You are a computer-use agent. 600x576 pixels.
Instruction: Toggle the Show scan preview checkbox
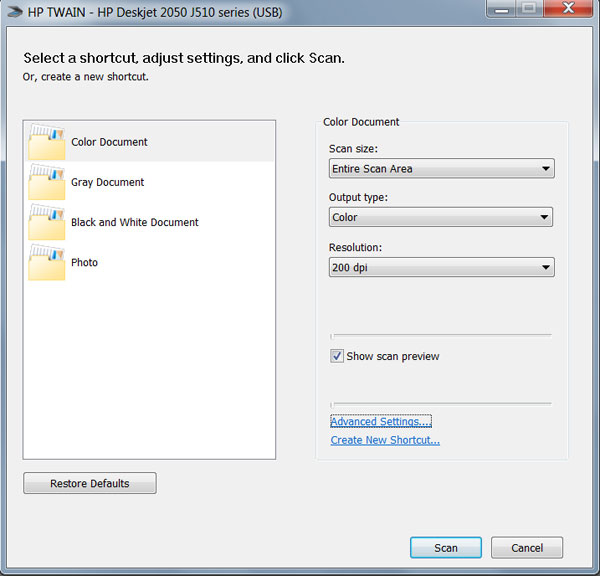(x=337, y=356)
